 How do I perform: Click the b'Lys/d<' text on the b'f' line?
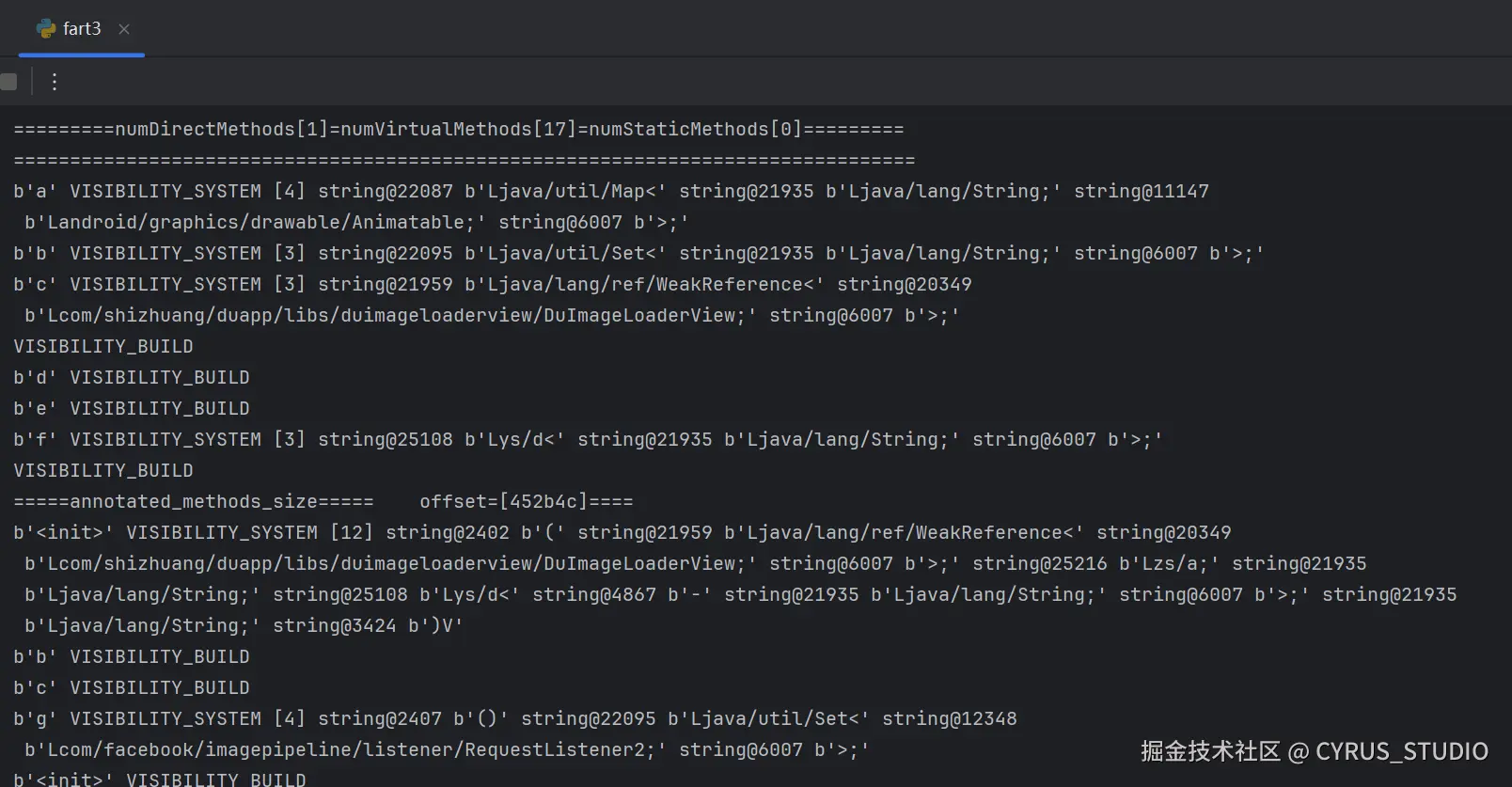click(514, 440)
